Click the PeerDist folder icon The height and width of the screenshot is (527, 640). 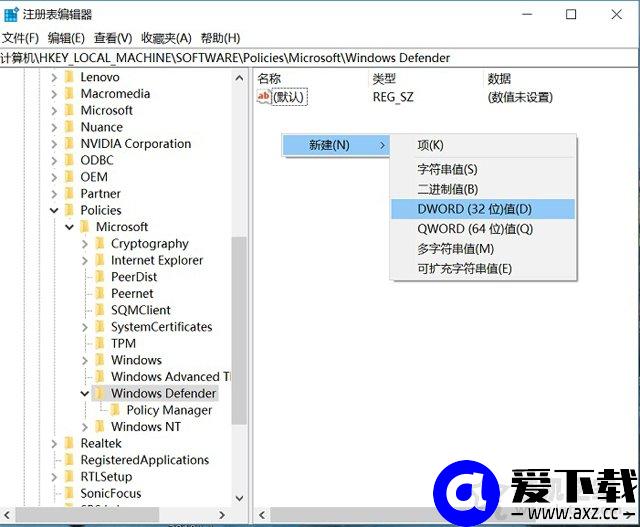[x=100, y=277]
